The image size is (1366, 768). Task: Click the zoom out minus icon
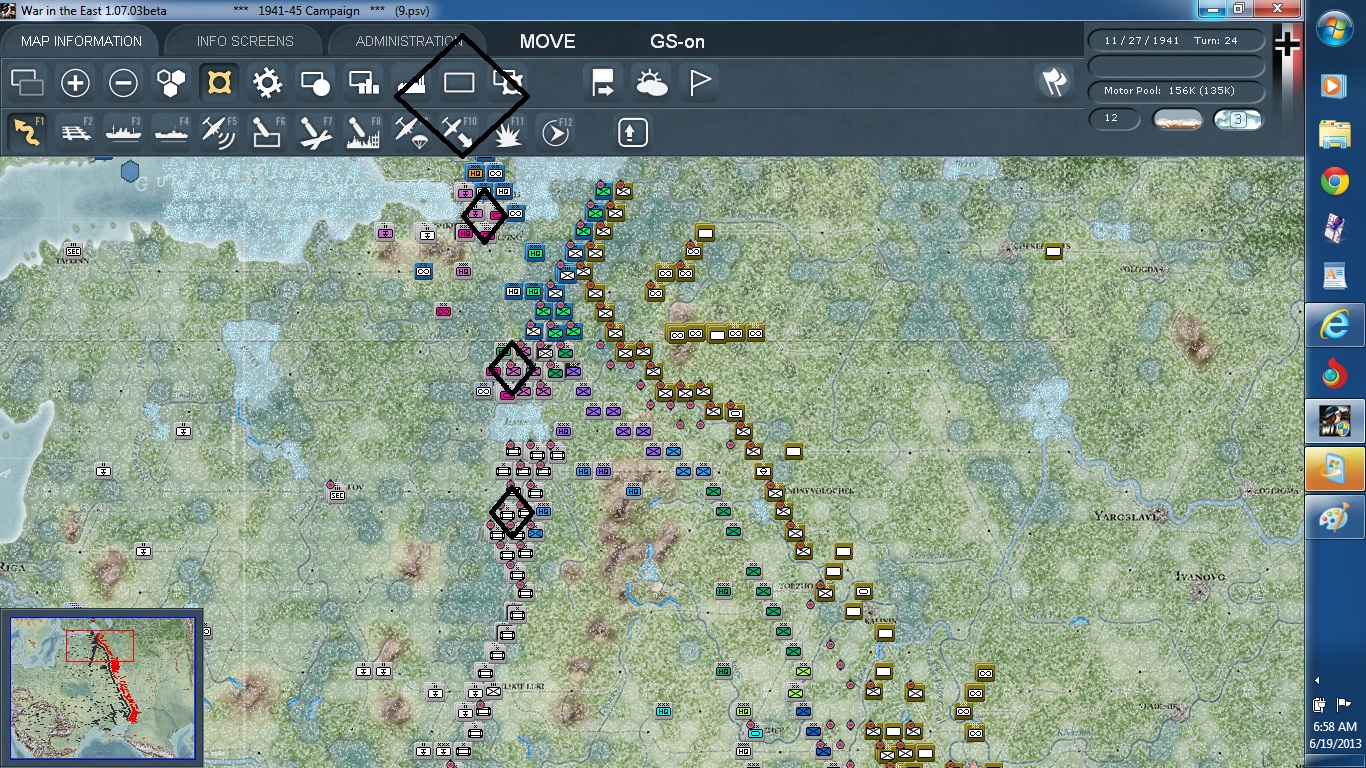[123, 83]
